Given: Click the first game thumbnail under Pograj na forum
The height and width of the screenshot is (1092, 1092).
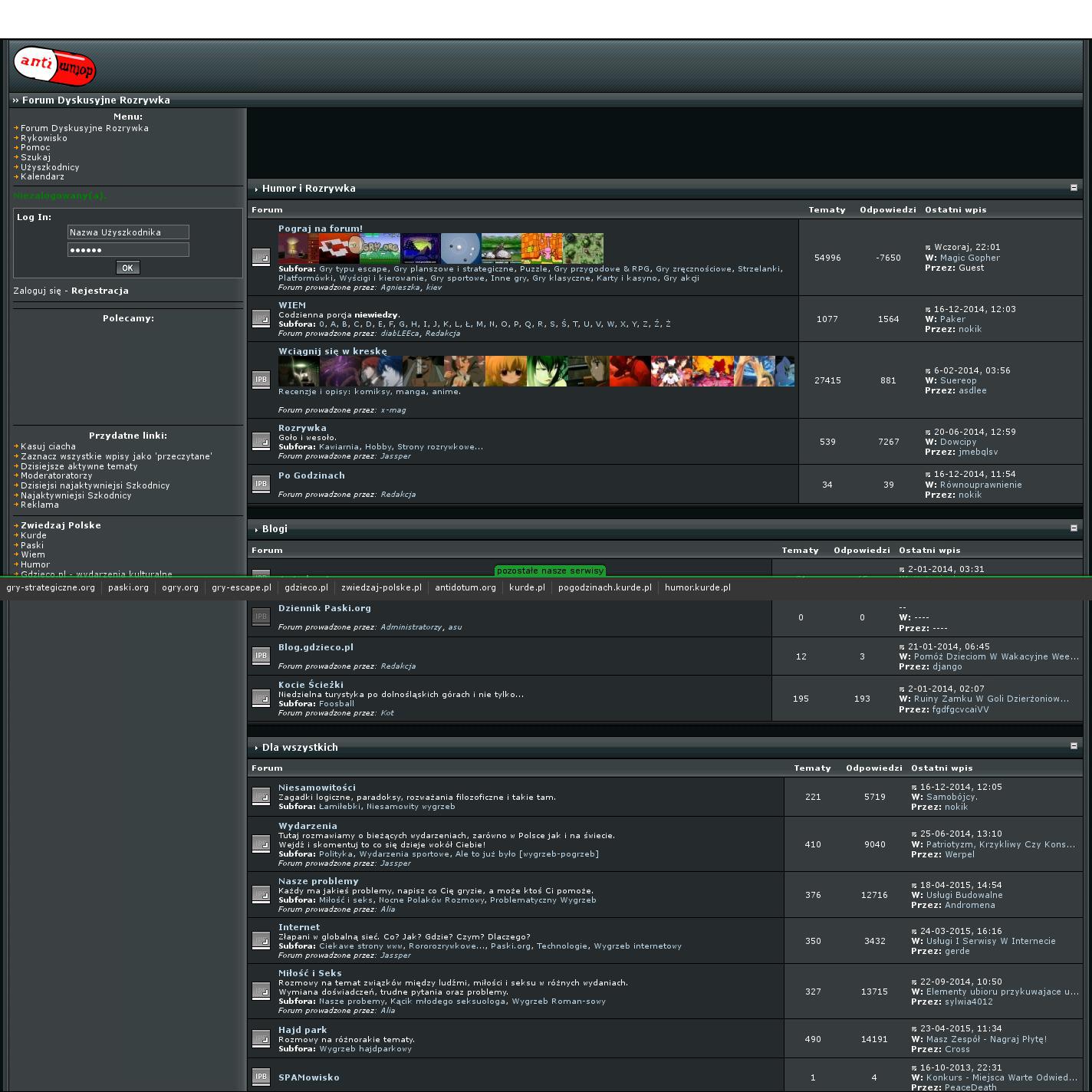Looking at the screenshot, I should 292,248.
